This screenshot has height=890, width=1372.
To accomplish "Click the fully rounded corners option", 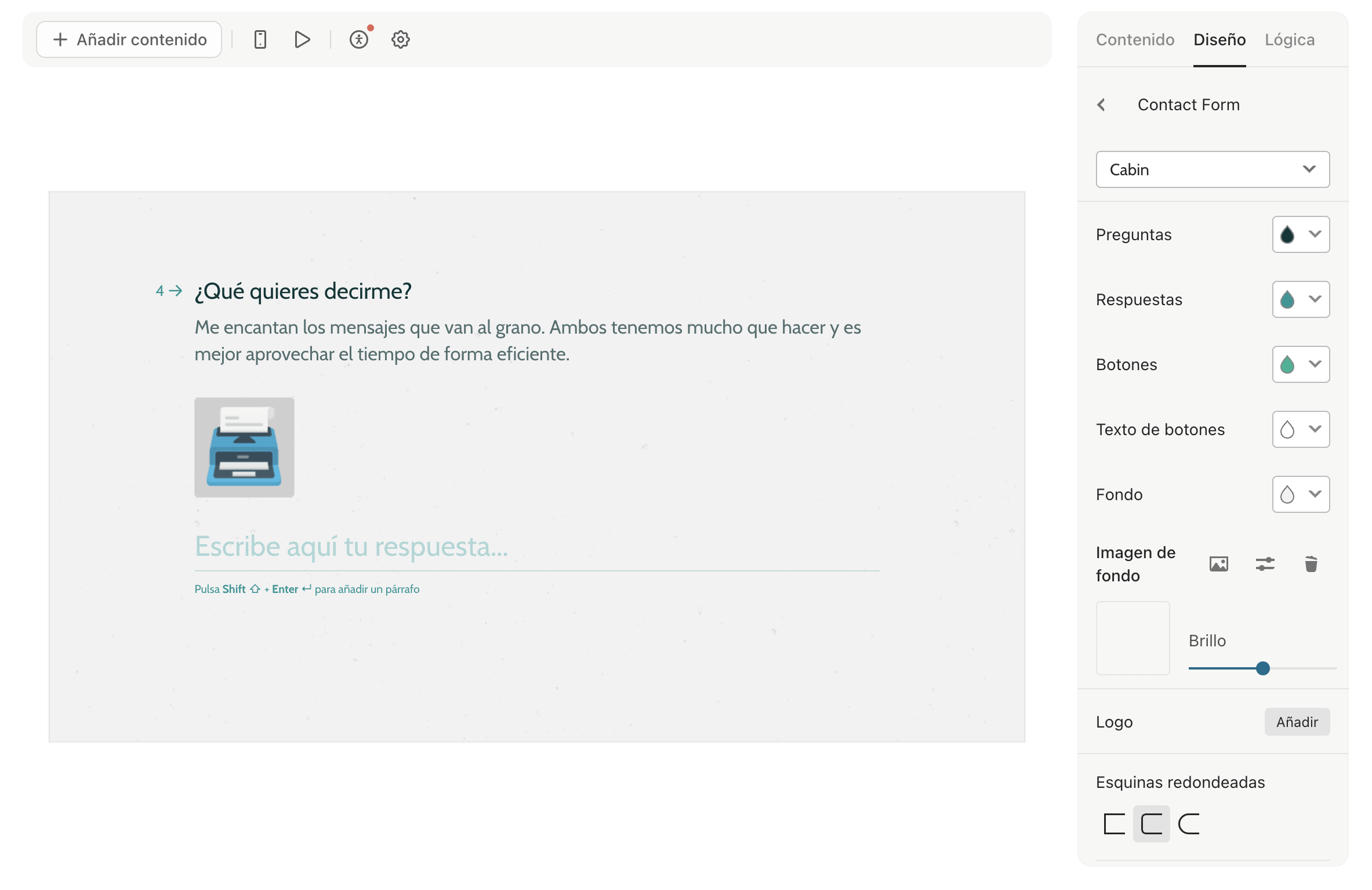I will (1188, 823).
